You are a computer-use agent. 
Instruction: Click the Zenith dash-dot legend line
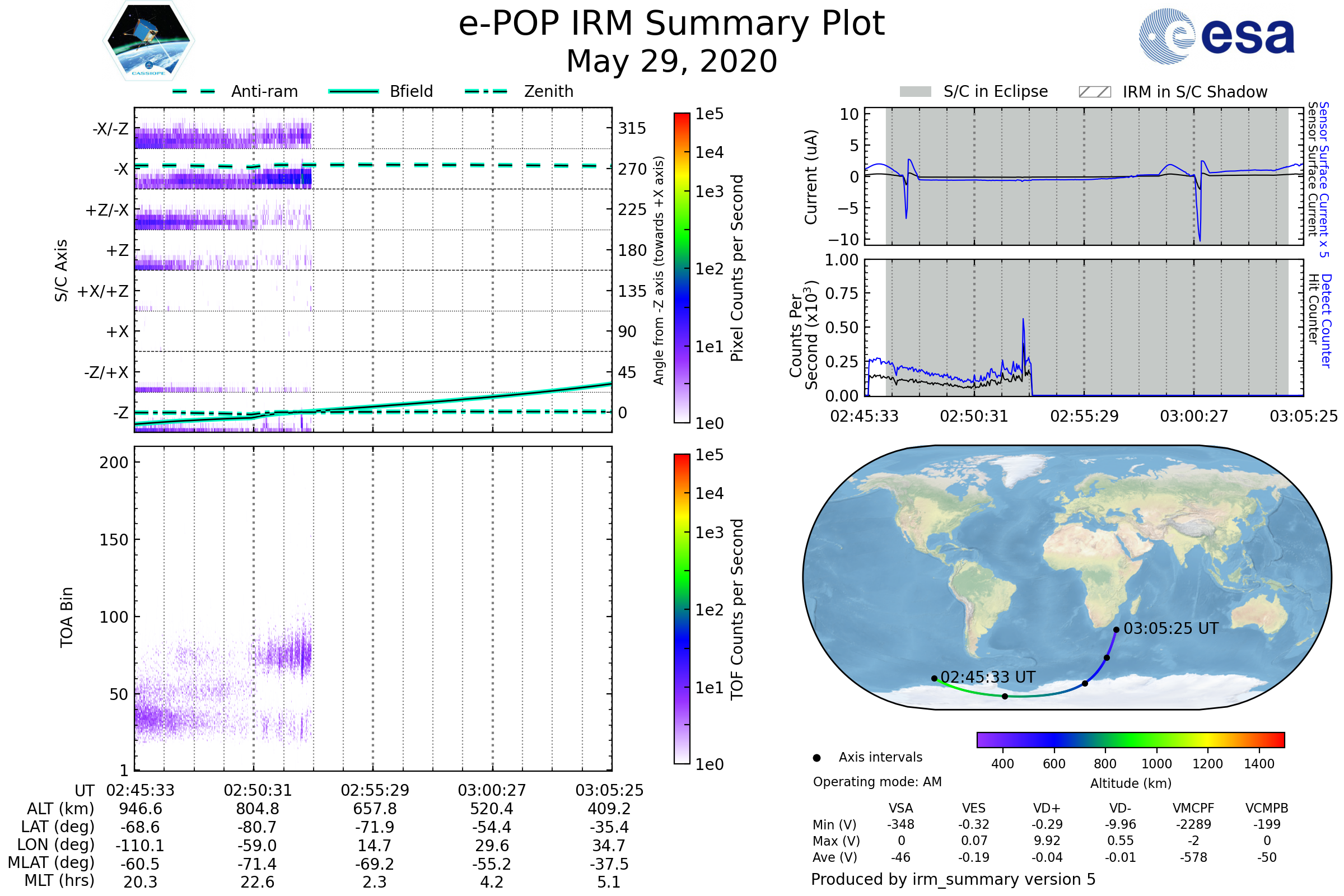486,91
